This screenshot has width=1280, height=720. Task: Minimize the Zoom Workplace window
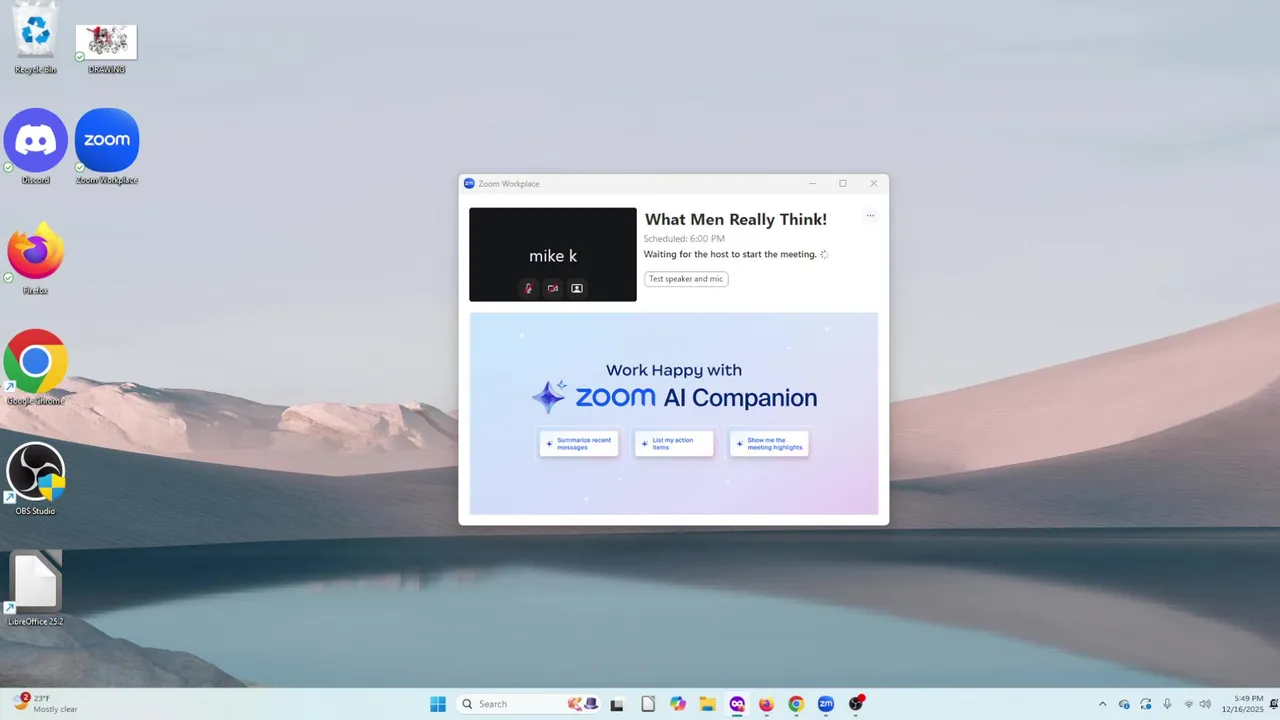tap(812, 183)
